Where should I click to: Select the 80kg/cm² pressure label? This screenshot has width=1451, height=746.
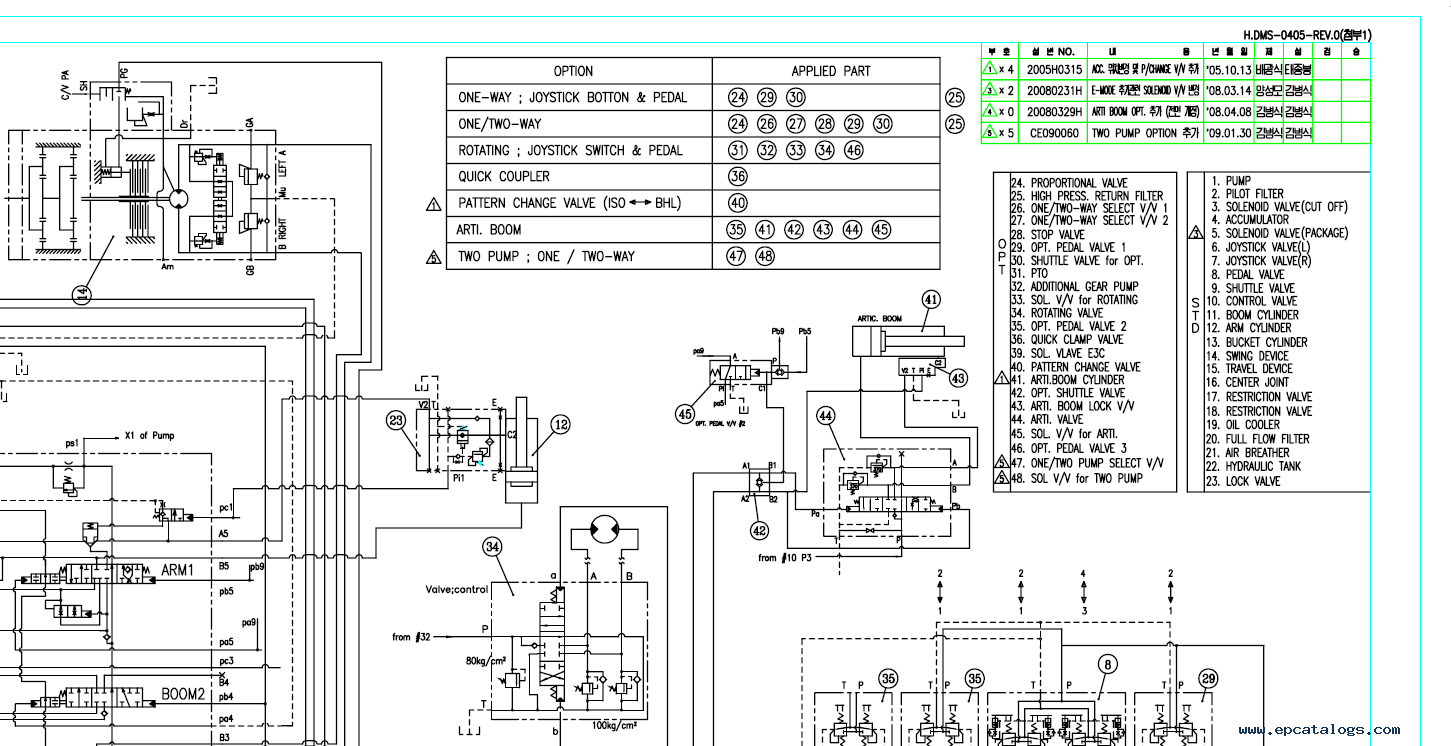click(485, 661)
